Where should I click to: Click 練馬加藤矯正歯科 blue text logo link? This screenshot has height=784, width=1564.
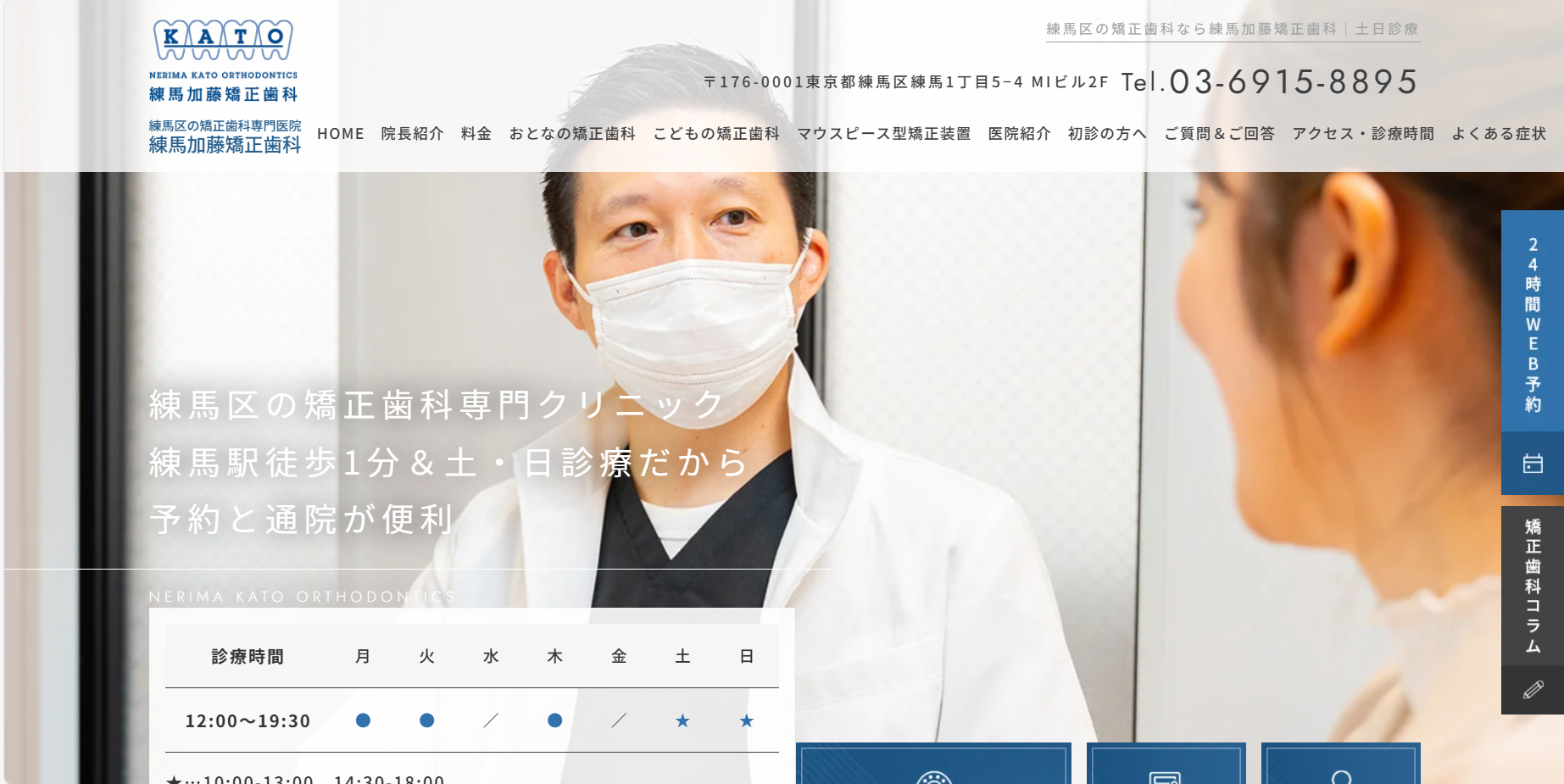pyautogui.click(x=225, y=145)
